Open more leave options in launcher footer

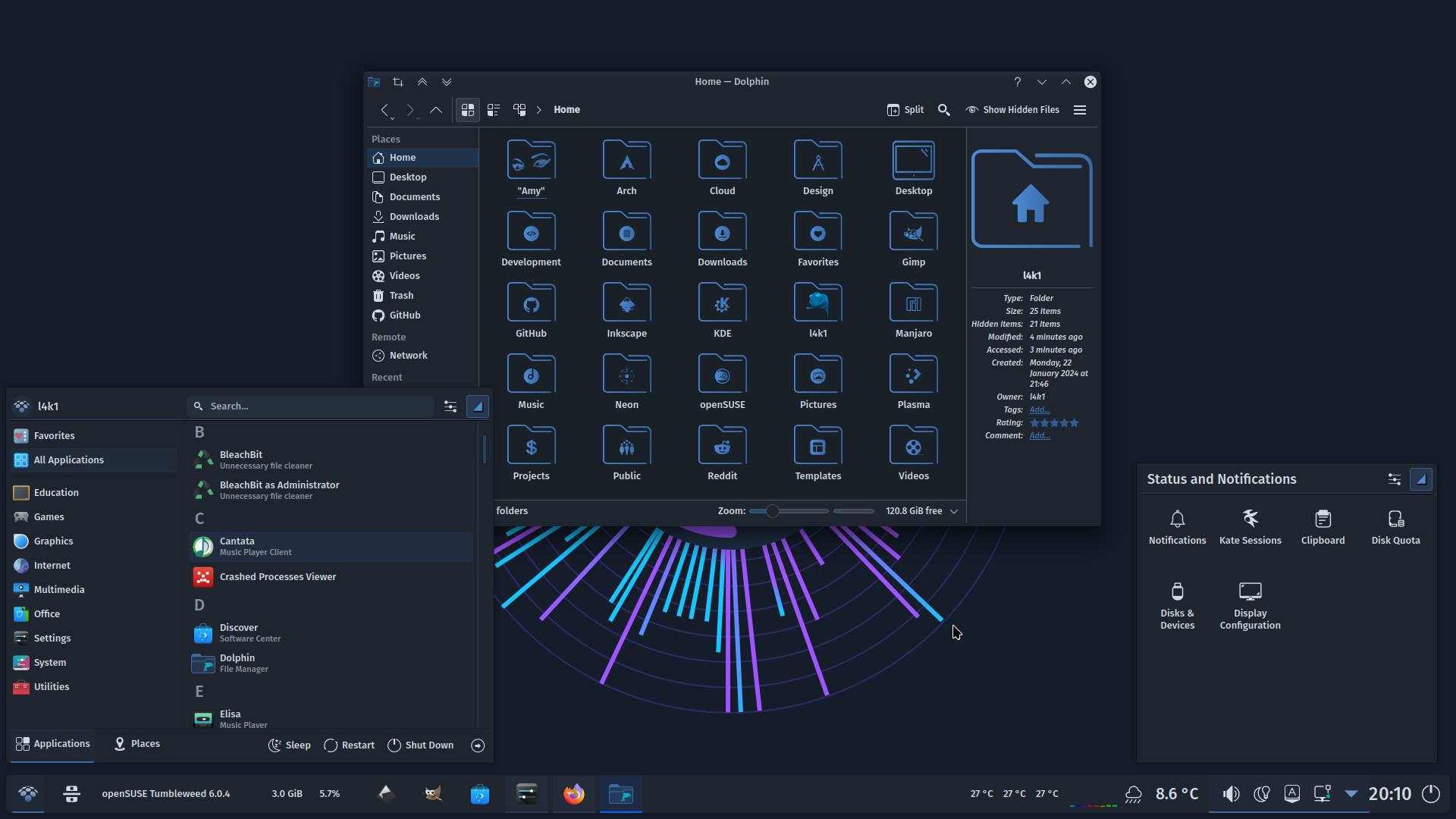pos(478,745)
